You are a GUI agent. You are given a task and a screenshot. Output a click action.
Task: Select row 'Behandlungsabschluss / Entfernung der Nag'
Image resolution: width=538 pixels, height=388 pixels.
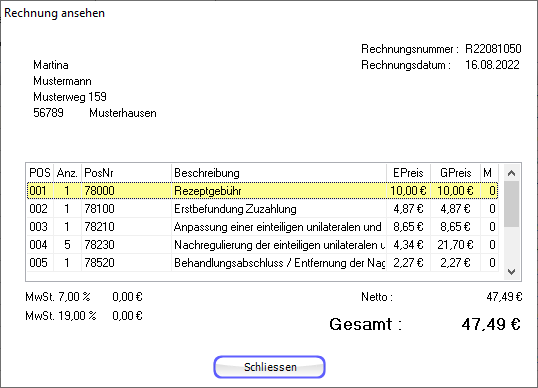coord(262,263)
